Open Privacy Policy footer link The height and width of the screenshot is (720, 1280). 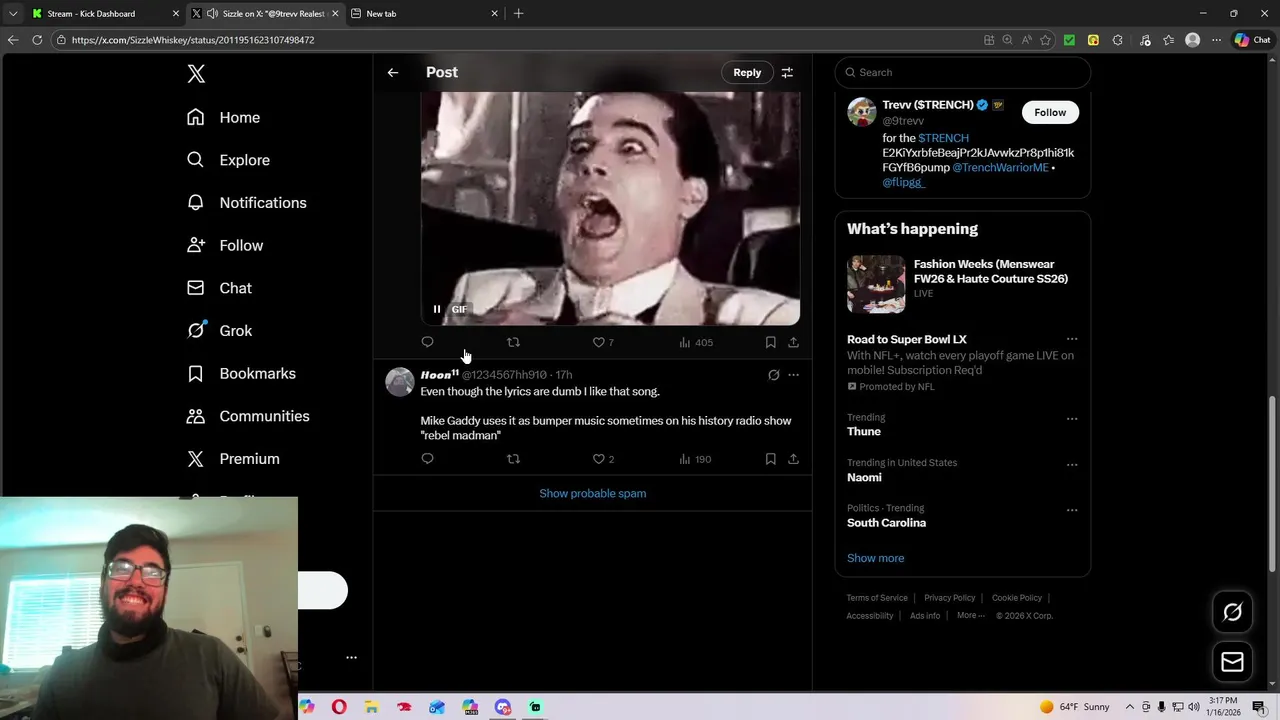[949, 598]
